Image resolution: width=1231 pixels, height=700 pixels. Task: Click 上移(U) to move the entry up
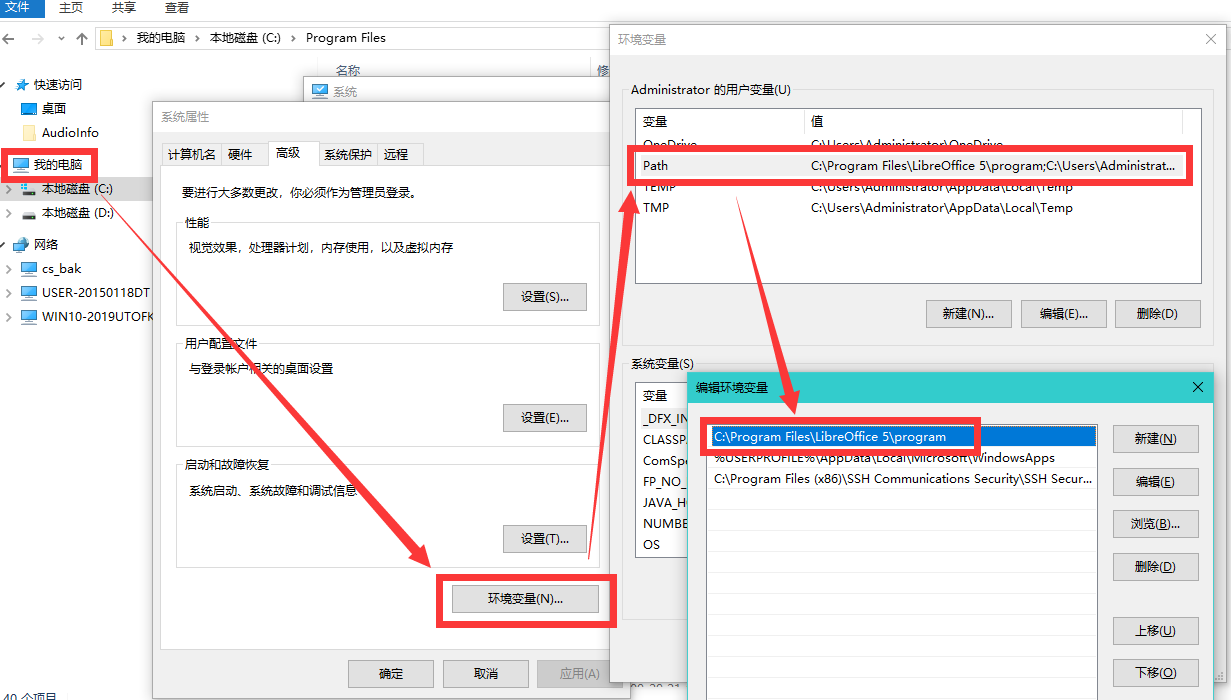1154,631
